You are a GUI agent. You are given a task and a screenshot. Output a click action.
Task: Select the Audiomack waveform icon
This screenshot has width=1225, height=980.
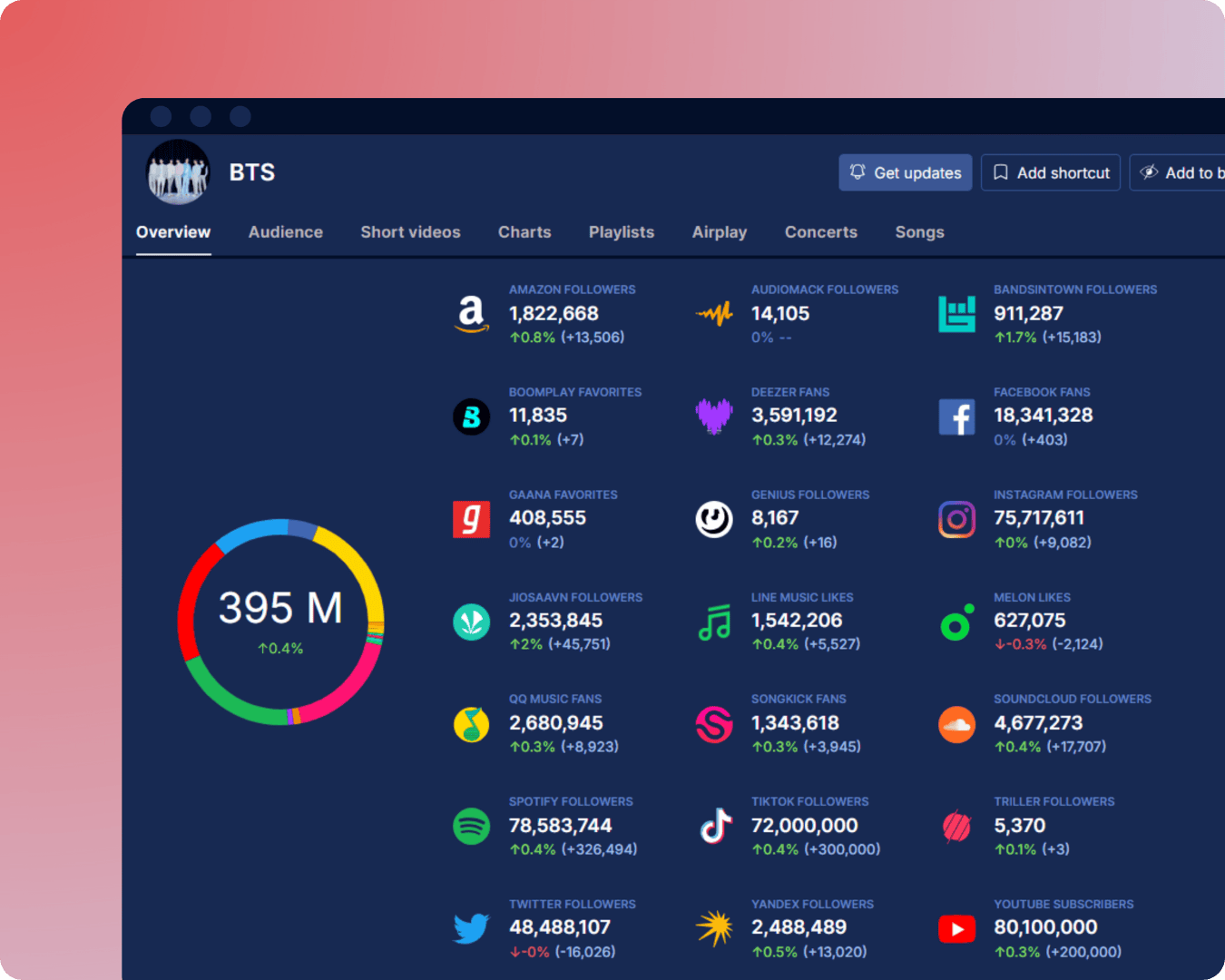click(714, 315)
